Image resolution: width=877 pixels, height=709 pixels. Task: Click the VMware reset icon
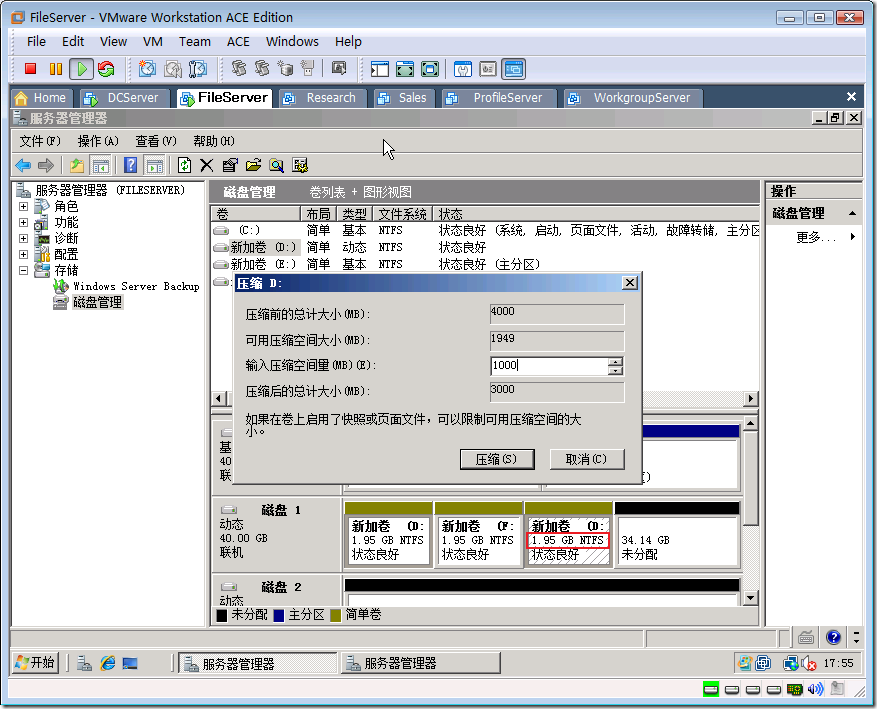coord(106,69)
